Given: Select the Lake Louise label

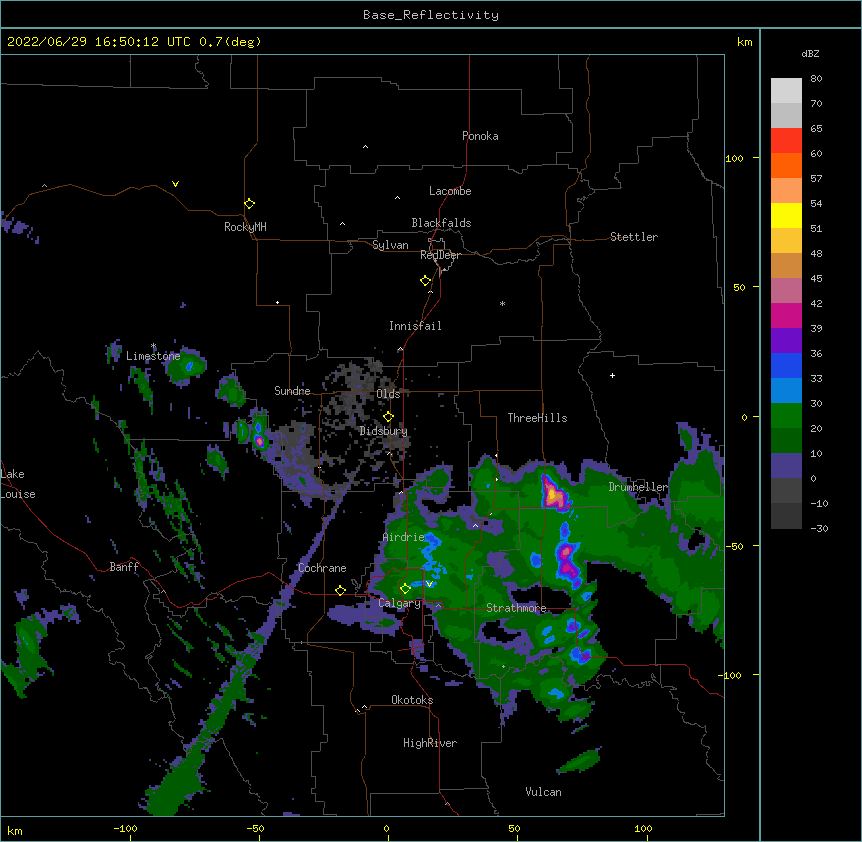Looking at the screenshot, I should 18,484.
